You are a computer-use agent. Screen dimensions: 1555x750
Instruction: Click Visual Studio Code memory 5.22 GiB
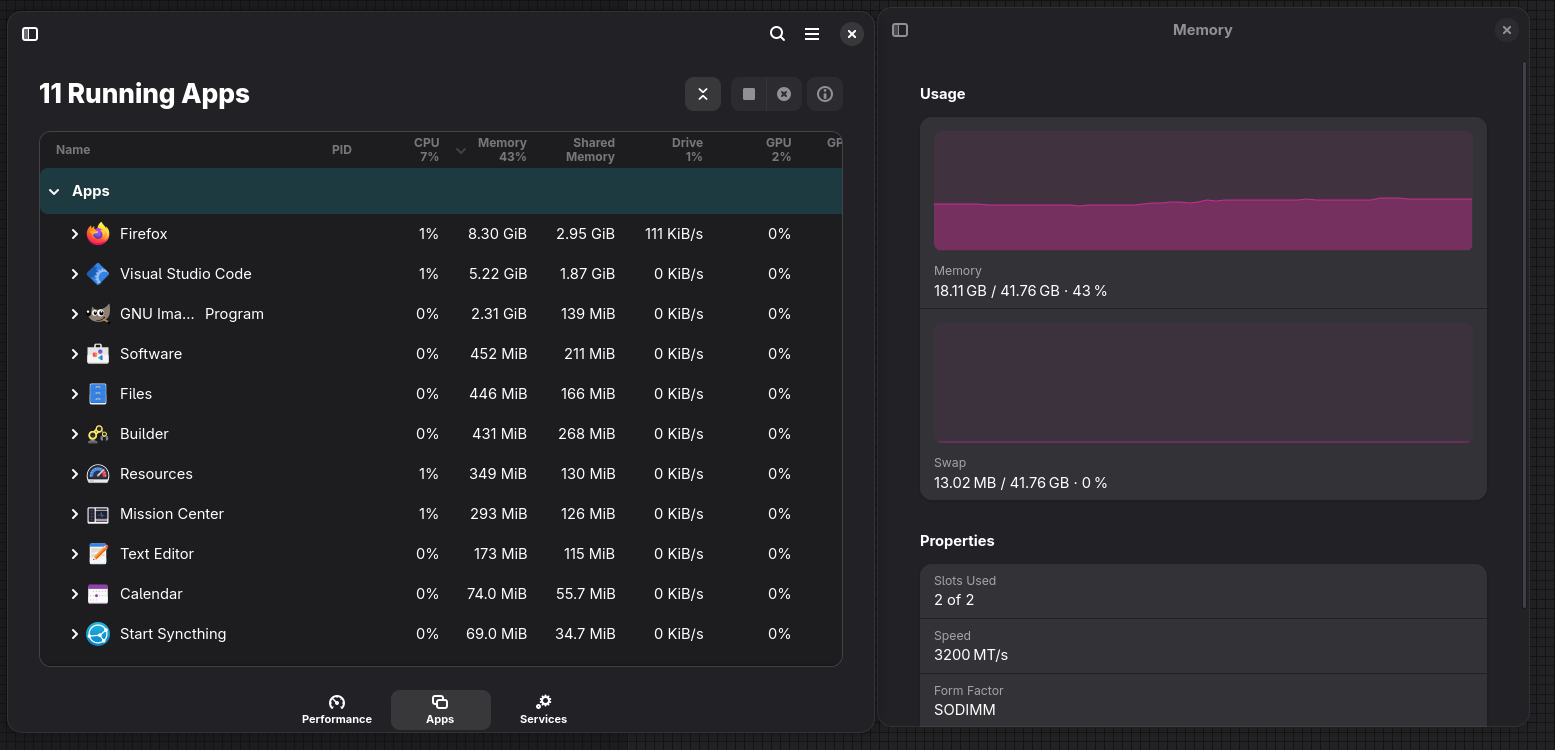coord(497,274)
